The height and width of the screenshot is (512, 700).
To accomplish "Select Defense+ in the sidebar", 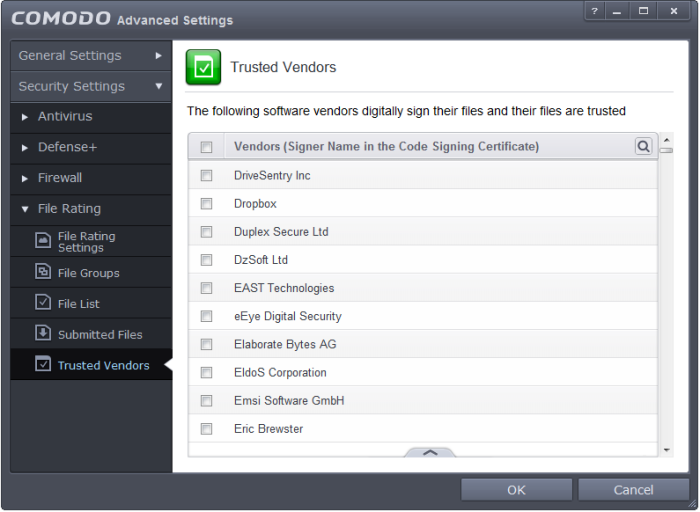I will (91, 148).
